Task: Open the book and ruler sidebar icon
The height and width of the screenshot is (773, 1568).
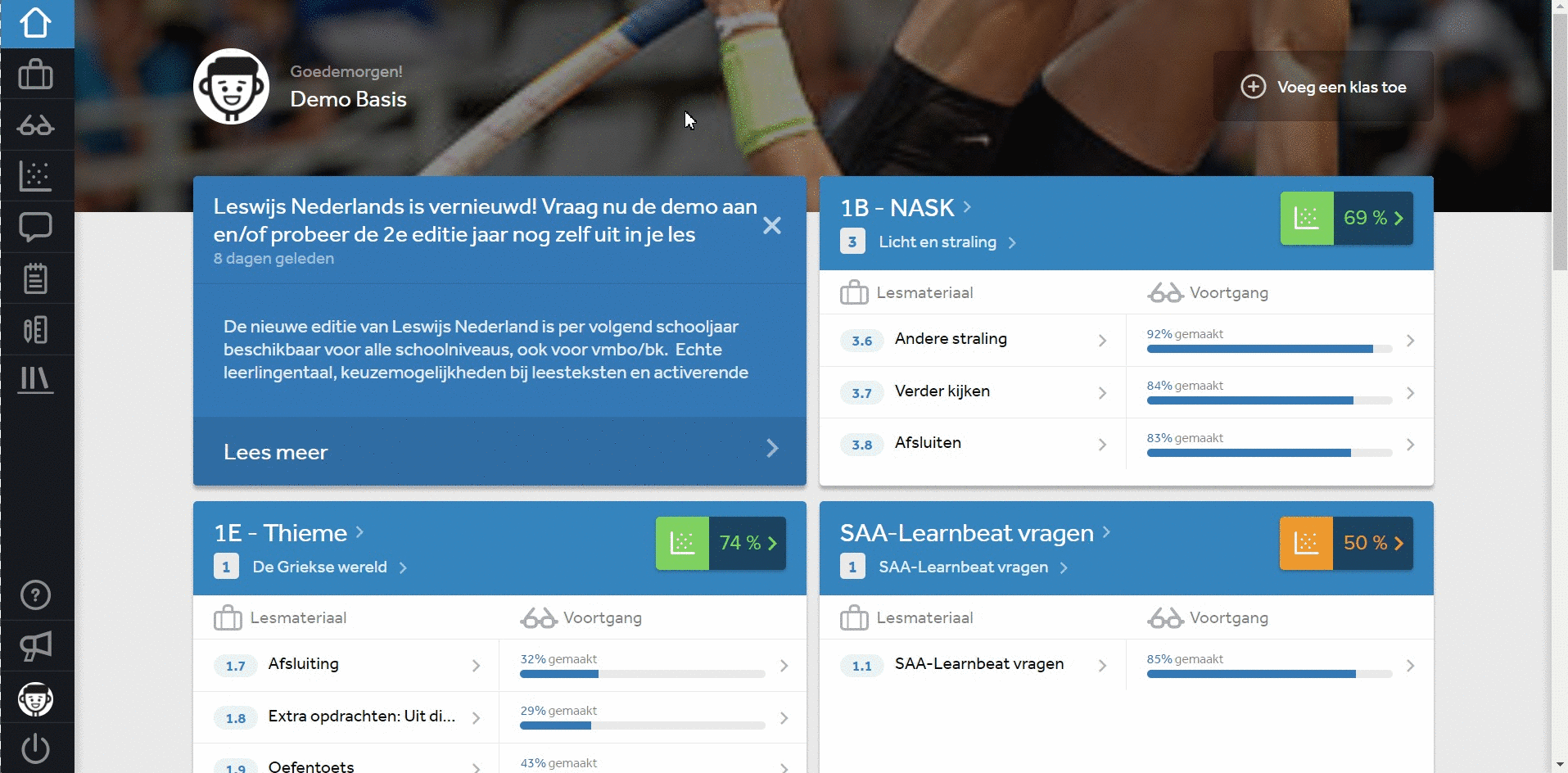Action: 36,329
